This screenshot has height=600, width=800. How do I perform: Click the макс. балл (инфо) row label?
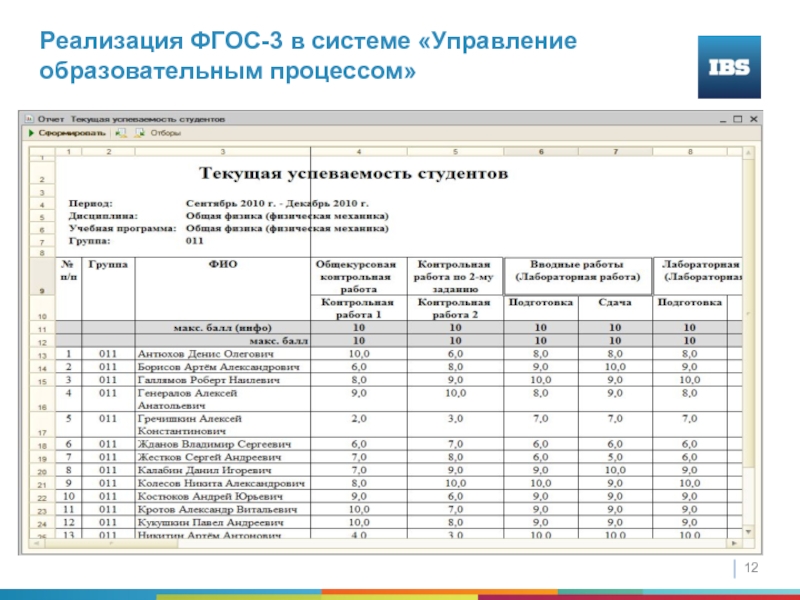222,328
